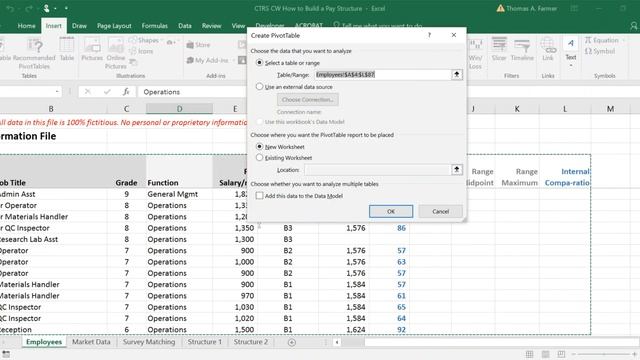The height and width of the screenshot is (360, 640).
Task: Confirm the PivotTable dialog with OK
Action: click(x=391, y=211)
